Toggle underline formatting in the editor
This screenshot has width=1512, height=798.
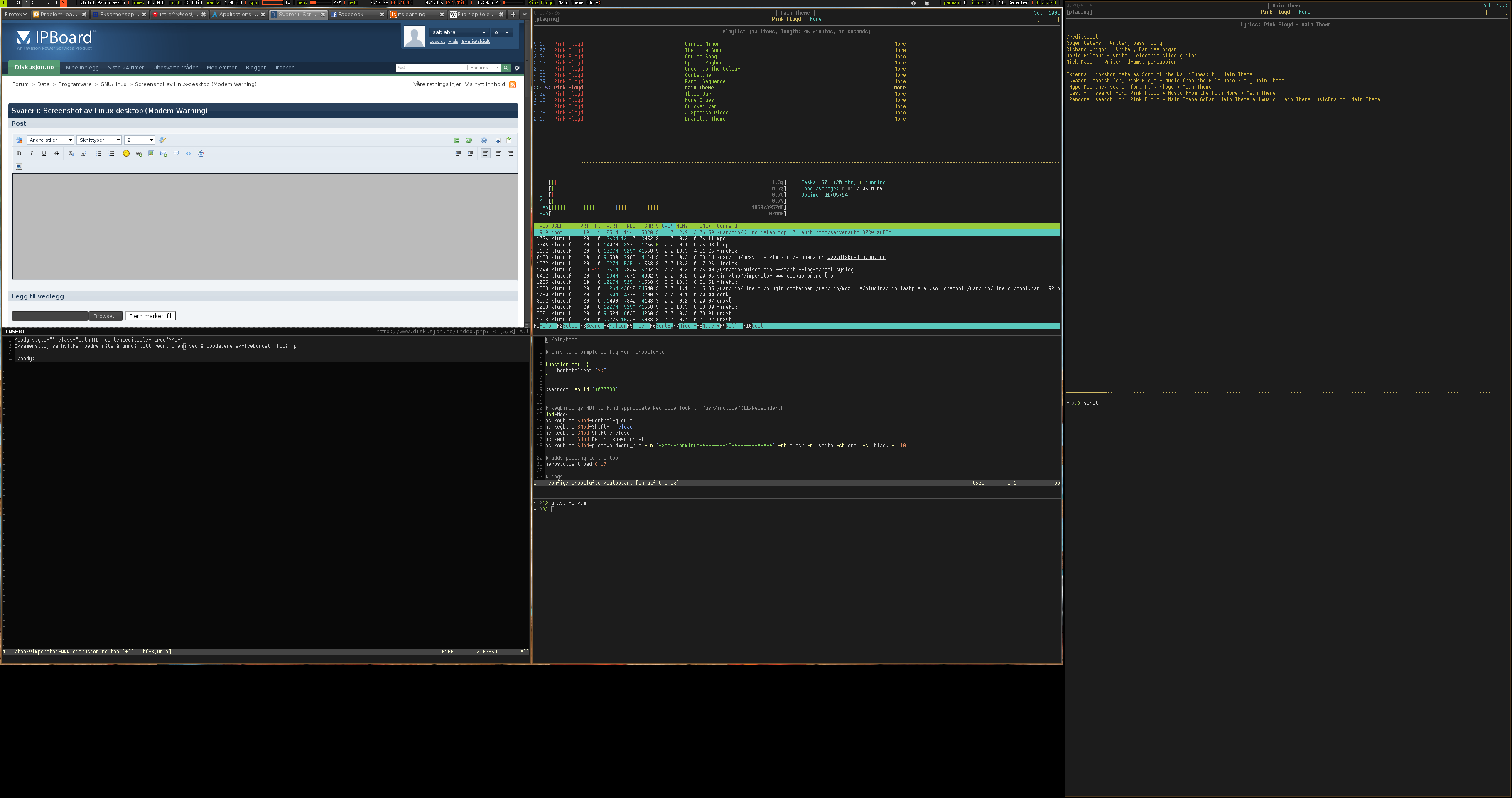[x=44, y=153]
